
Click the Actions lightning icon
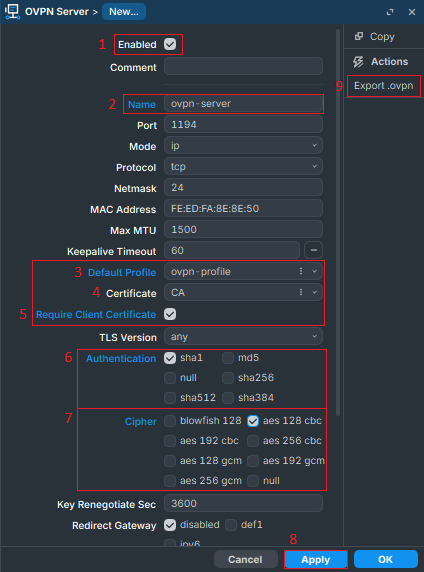[x=358, y=62]
